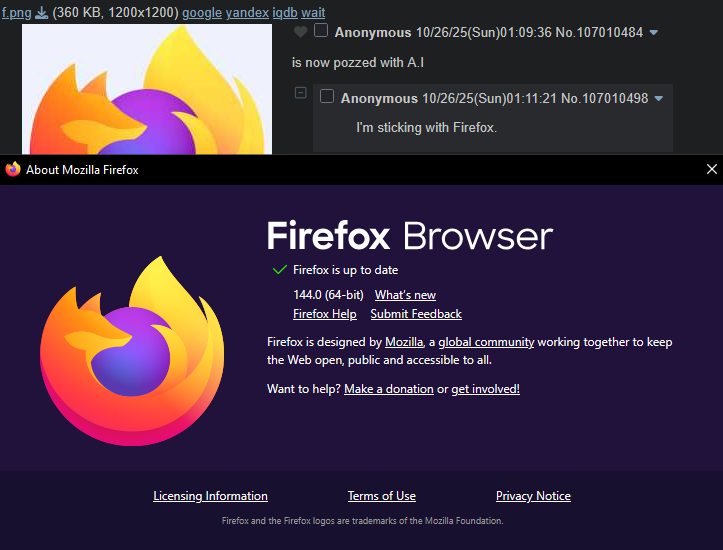Search image with google link
Viewport: 723px width, 550px height.
tap(202, 12)
